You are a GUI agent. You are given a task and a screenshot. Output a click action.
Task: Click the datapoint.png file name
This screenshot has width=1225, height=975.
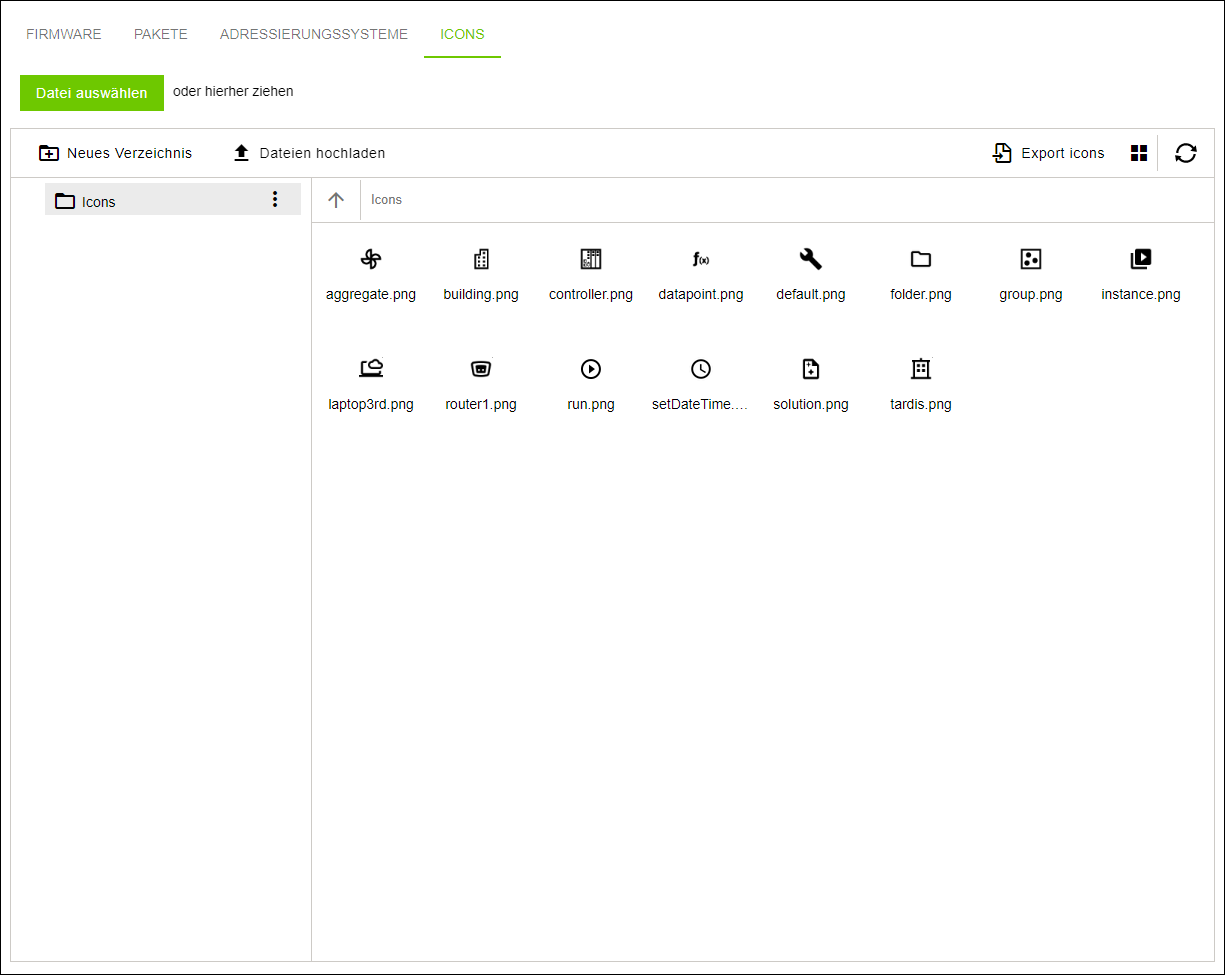point(701,294)
